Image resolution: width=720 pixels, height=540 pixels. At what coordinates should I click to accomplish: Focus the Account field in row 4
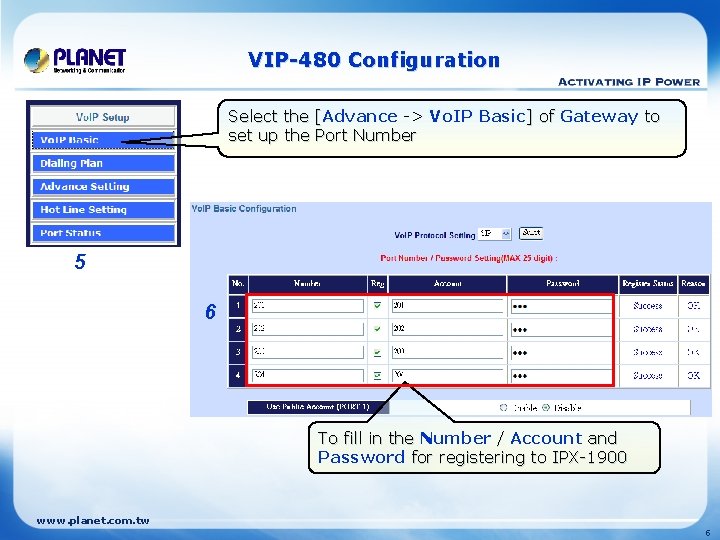[x=448, y=375]
